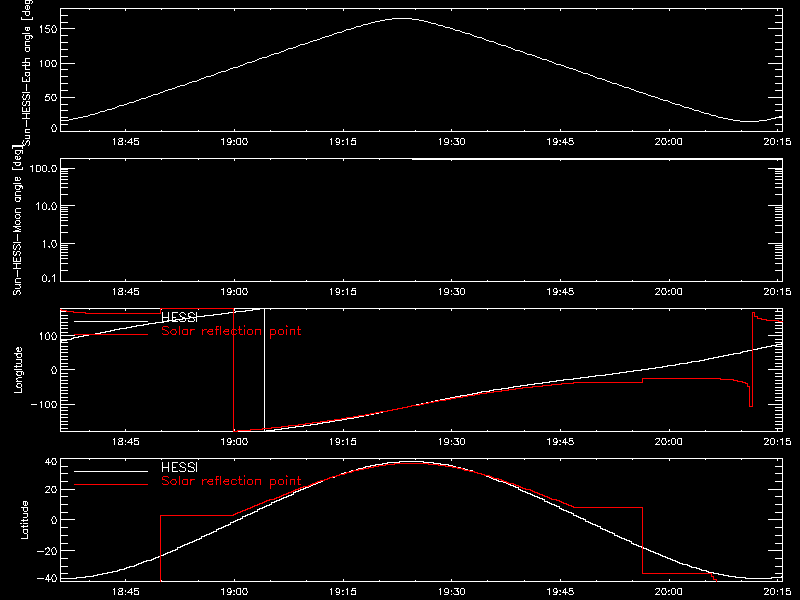Click 40 tick label on Latitude axis
This screenshot has height=600, width=800.
51,462
